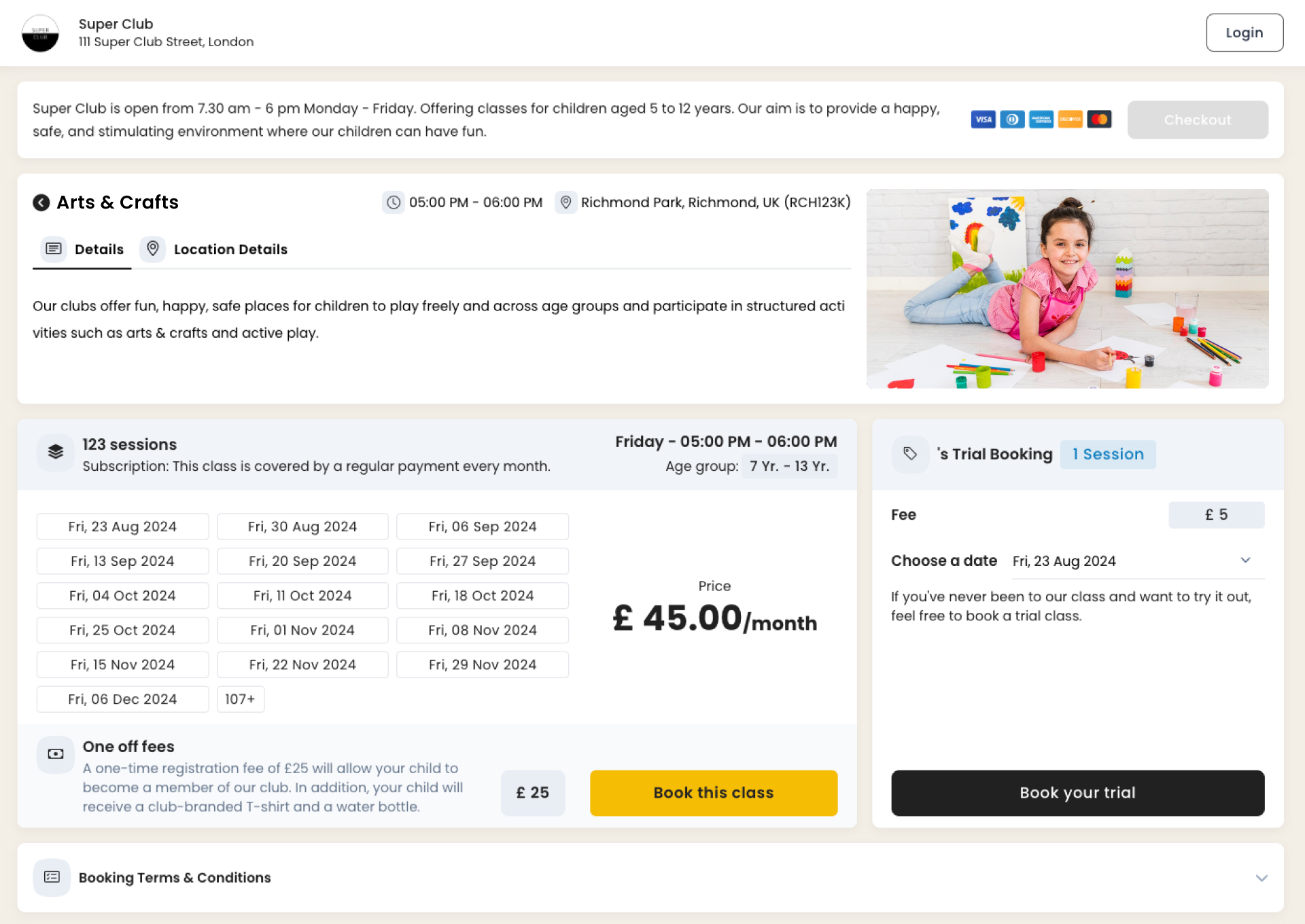Screen dimensions: 1305x924
Task: Click the clock icon beside class time
Action: point(394,202)
